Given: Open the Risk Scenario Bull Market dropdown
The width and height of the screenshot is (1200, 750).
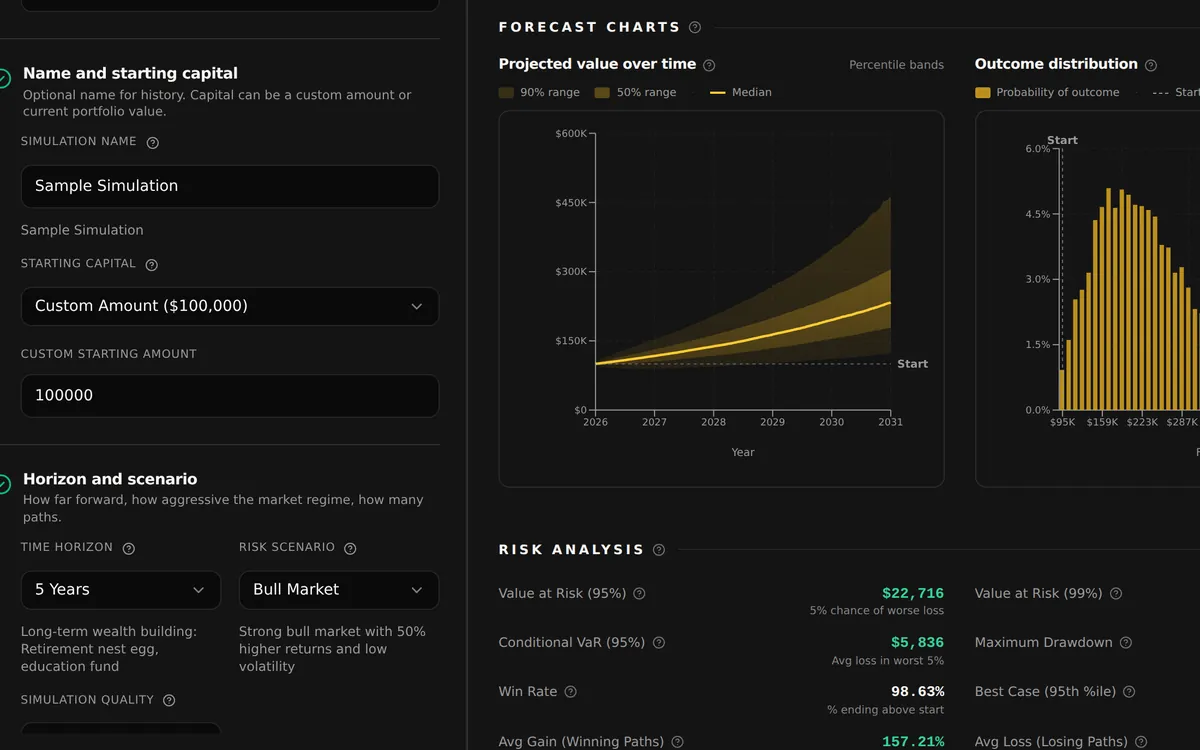Looking at the screenshot, I should tap(339, 590).
